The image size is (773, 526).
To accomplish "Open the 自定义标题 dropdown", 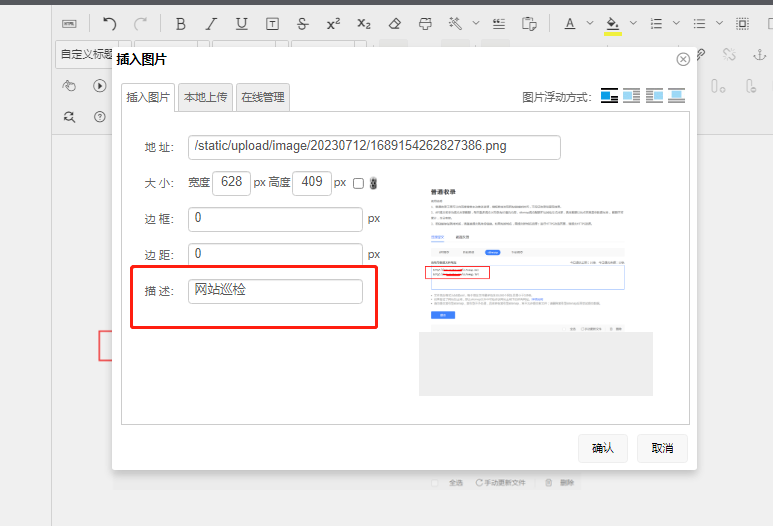I will tap(85, 54).
